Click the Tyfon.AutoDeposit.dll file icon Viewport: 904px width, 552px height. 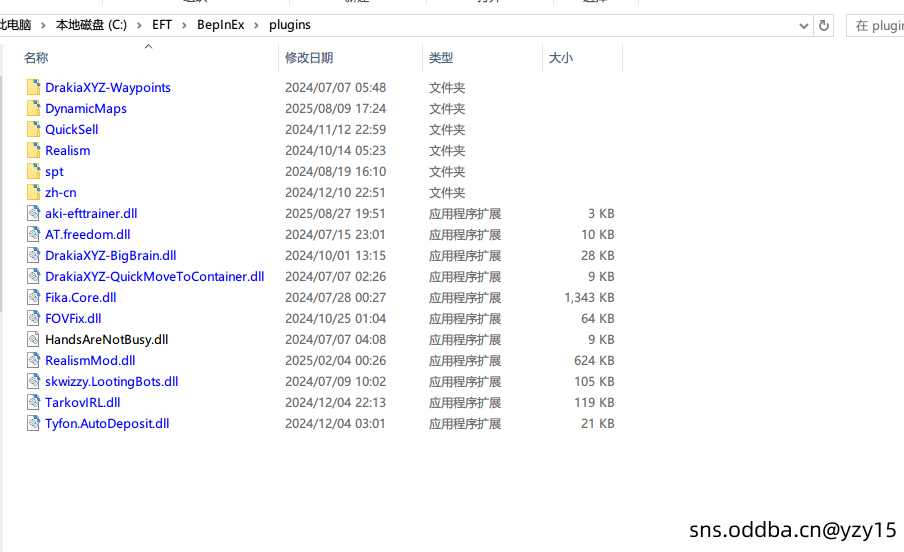(33, 423)
